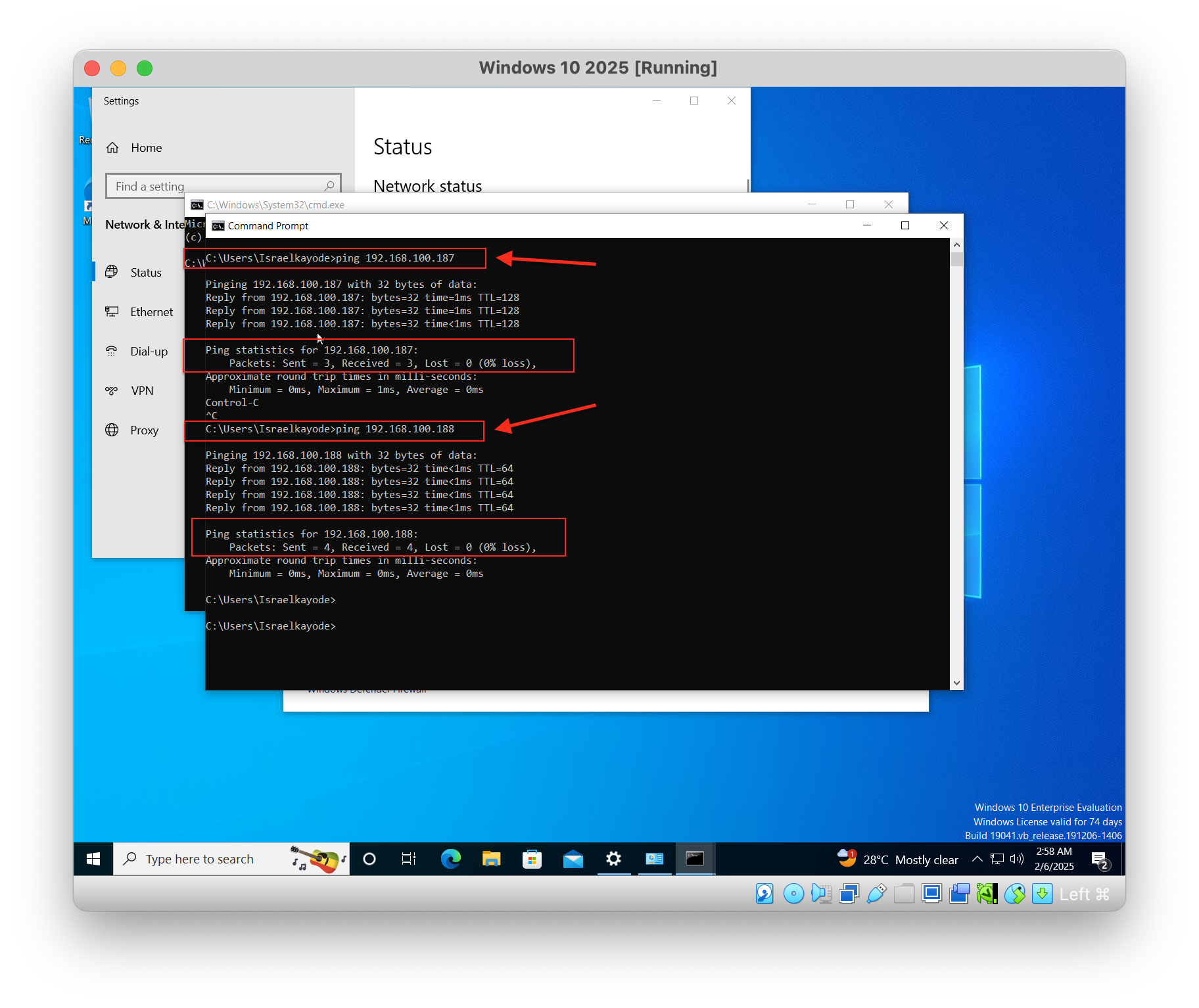Viewport: 1199px width, 1008px height.
Task: Click the Show desktop strip on taskbar
Action: 1123,859
